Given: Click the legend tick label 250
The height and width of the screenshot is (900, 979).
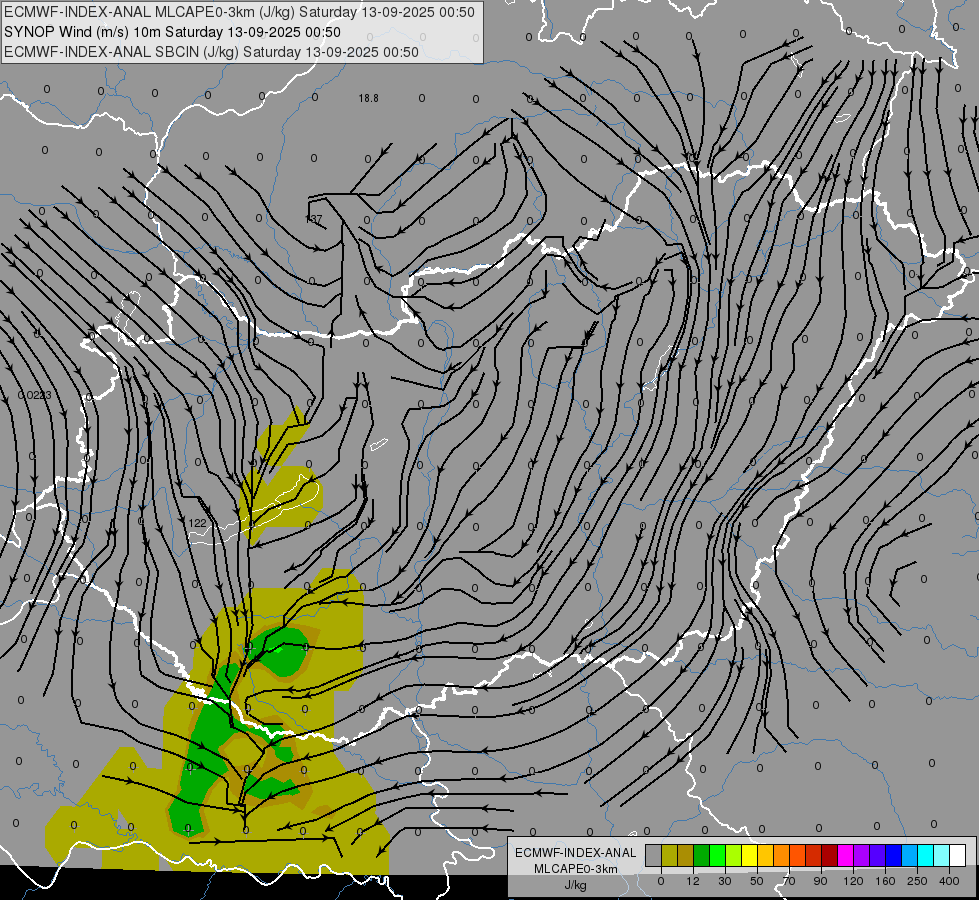Looking at the screenshot, I should [x=917, y=881].
